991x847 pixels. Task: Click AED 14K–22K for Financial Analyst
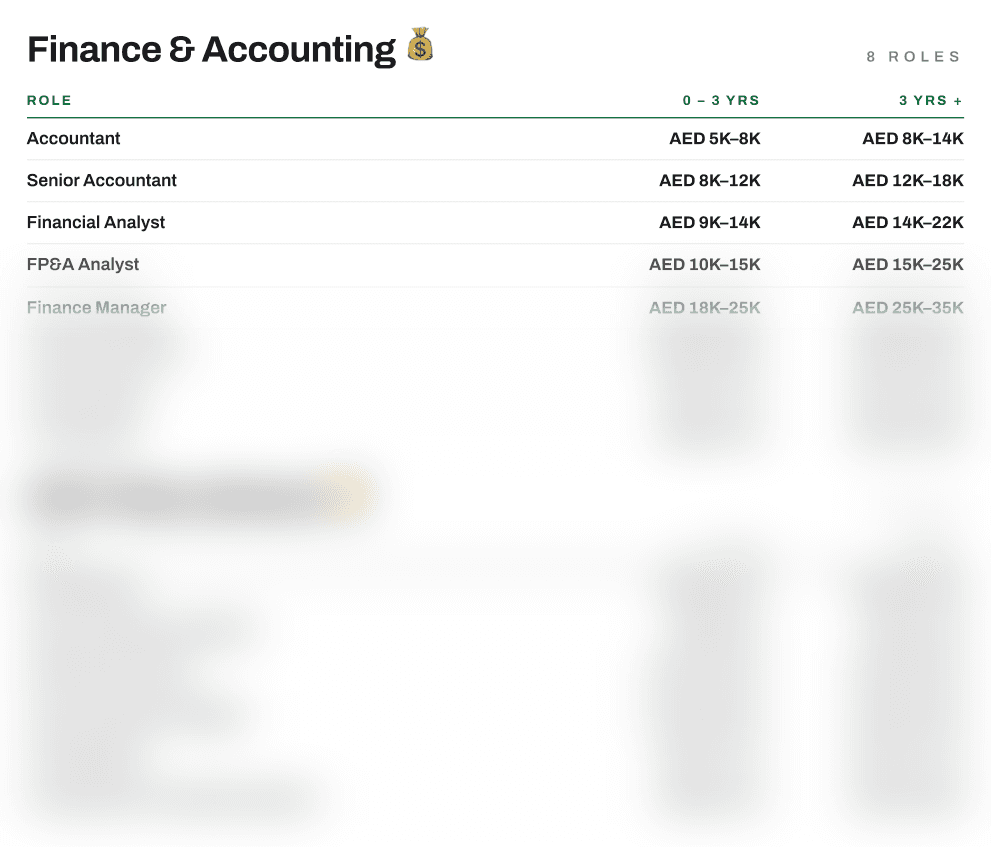[x=908, y=222]
